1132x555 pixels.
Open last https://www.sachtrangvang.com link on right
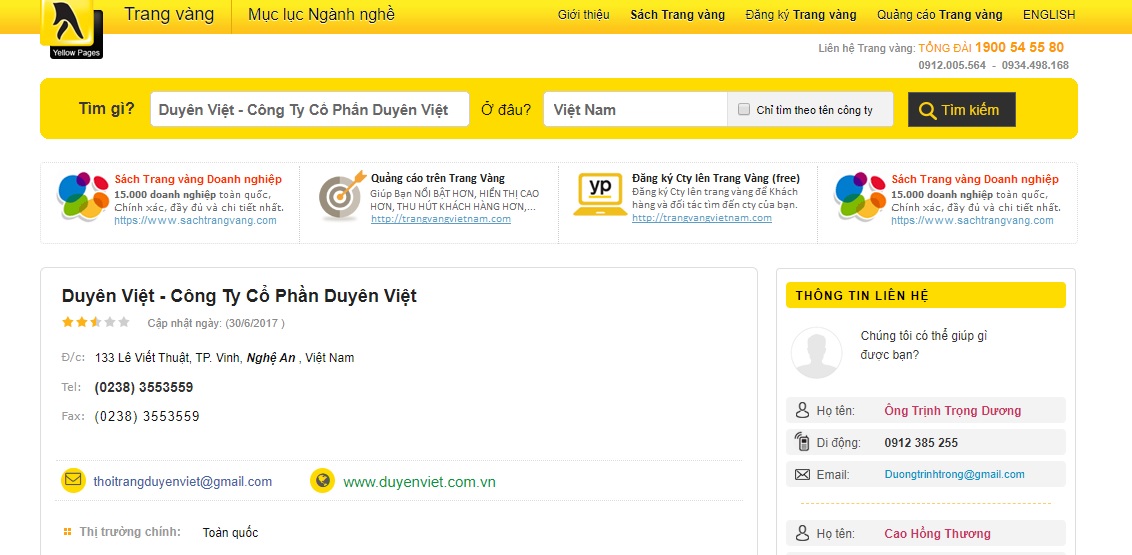(x=972, y=220)
